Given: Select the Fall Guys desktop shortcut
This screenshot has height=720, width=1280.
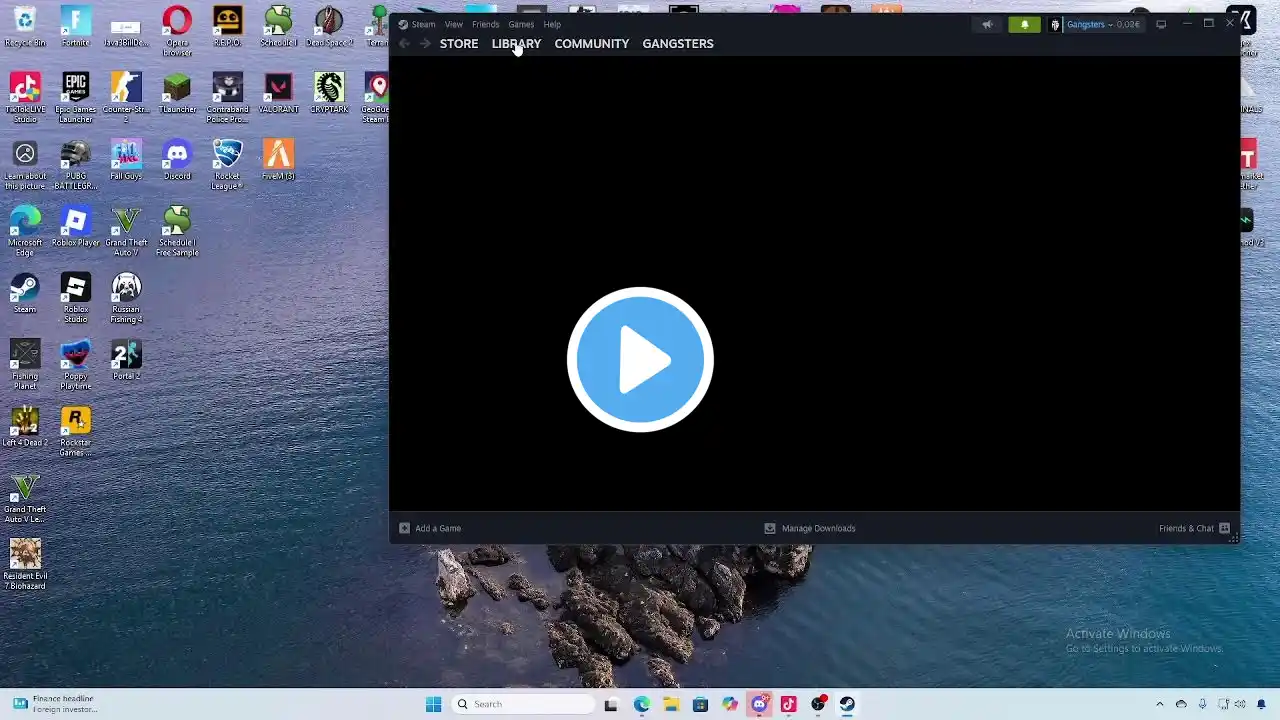Looking at the screenshot, I should 126,160.
